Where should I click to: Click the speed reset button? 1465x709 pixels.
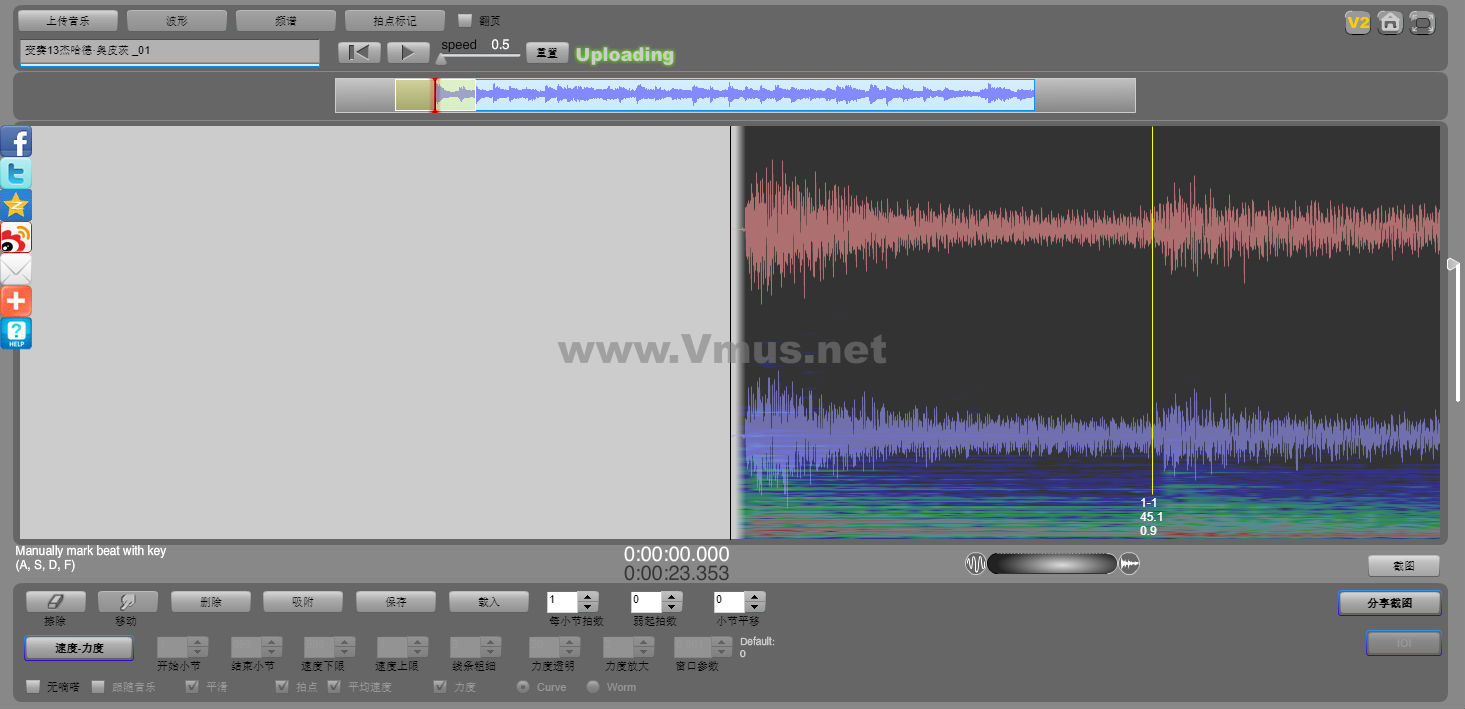coord(547,52)
